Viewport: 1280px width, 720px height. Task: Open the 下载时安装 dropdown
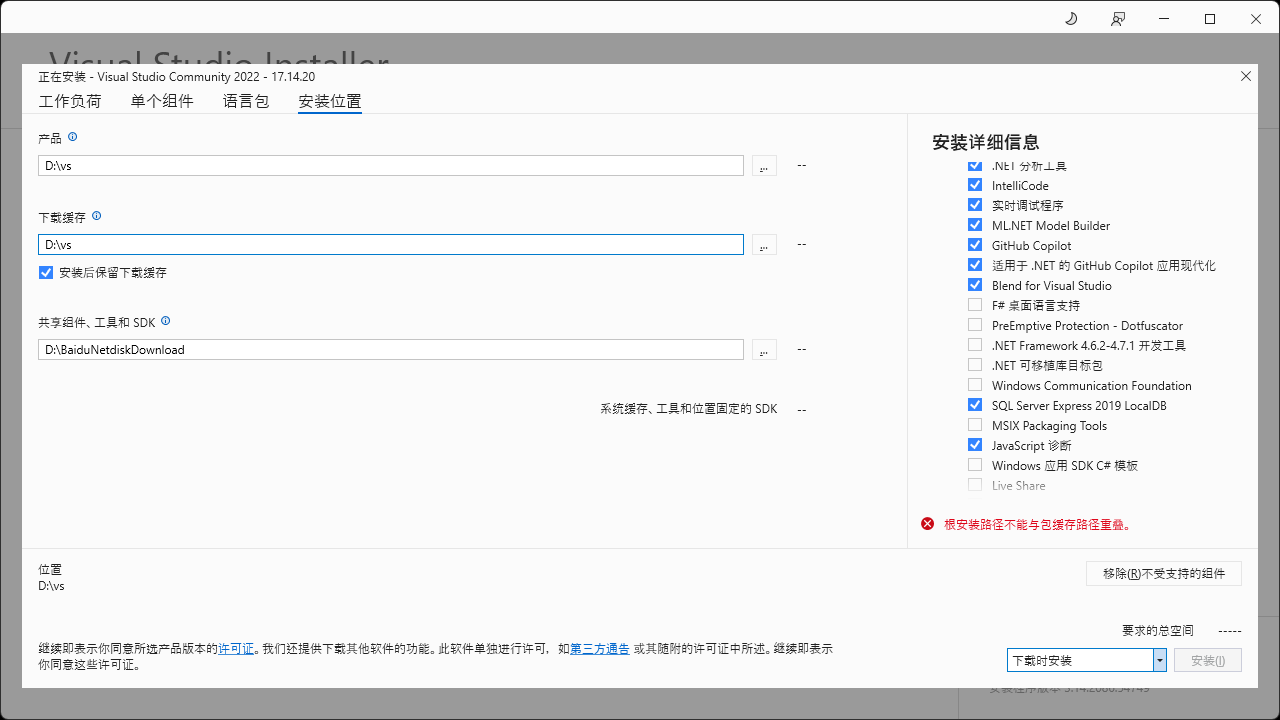point(1161,659)
